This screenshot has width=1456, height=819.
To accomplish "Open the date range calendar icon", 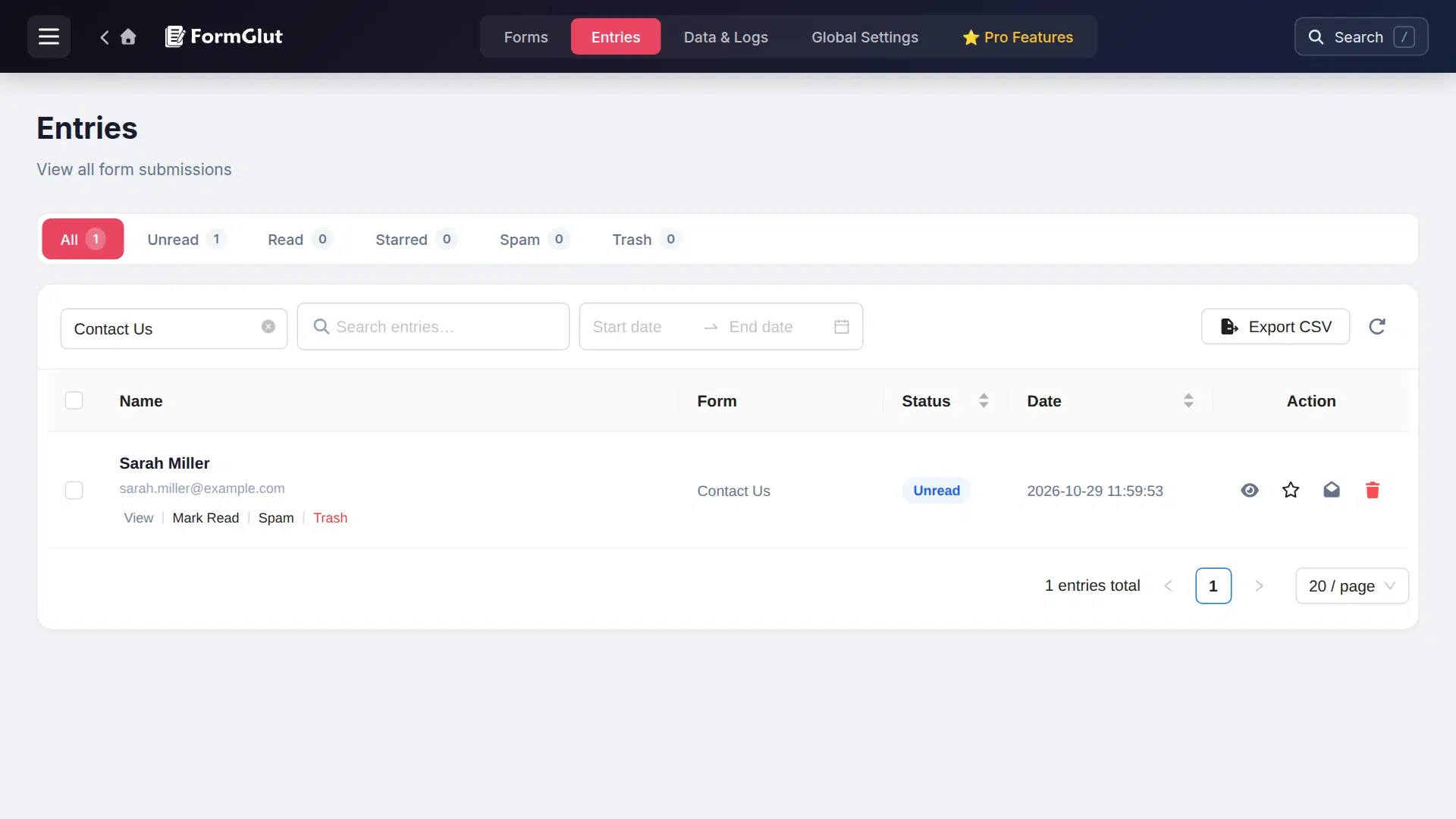I will pyautogui.click(x=841, y=327).
